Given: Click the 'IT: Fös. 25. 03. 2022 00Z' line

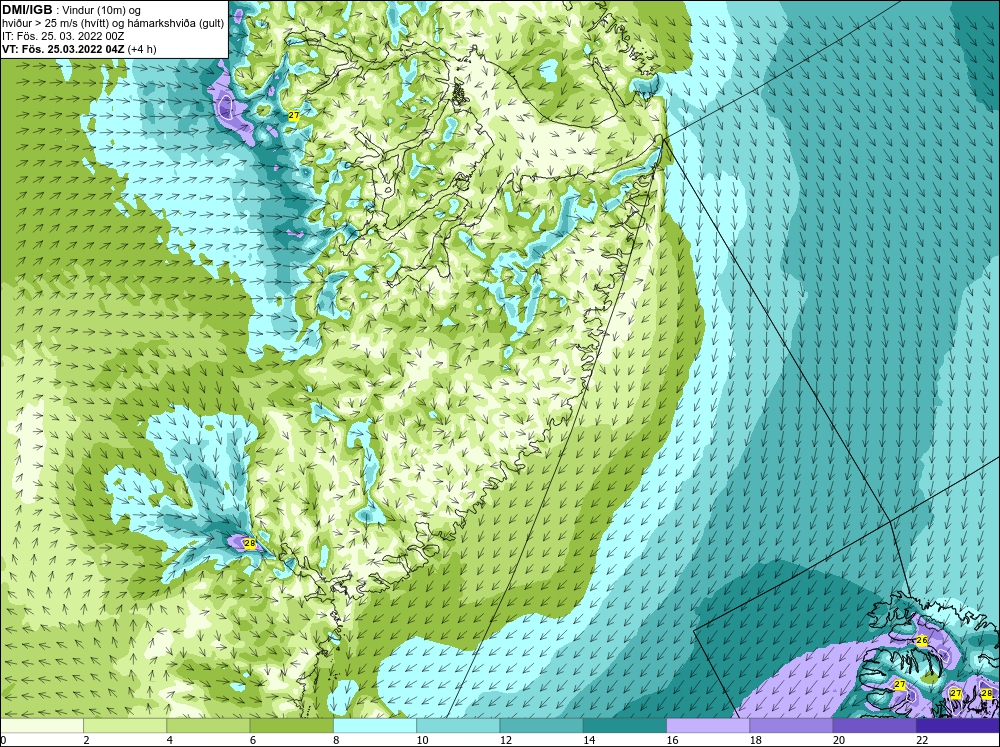Looking at the screenshot, I should [63, 36].
